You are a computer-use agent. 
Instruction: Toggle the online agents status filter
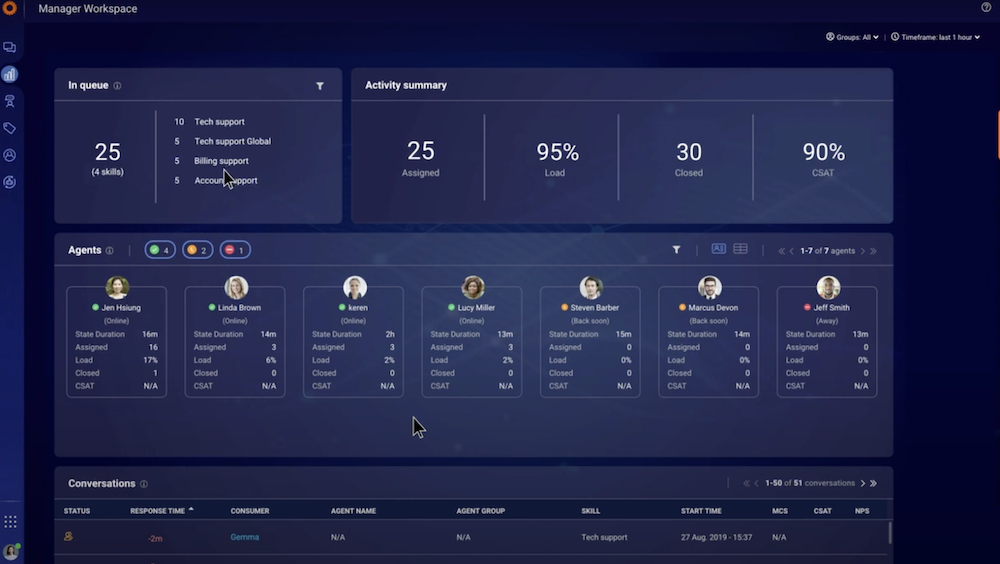click(160, 250)
